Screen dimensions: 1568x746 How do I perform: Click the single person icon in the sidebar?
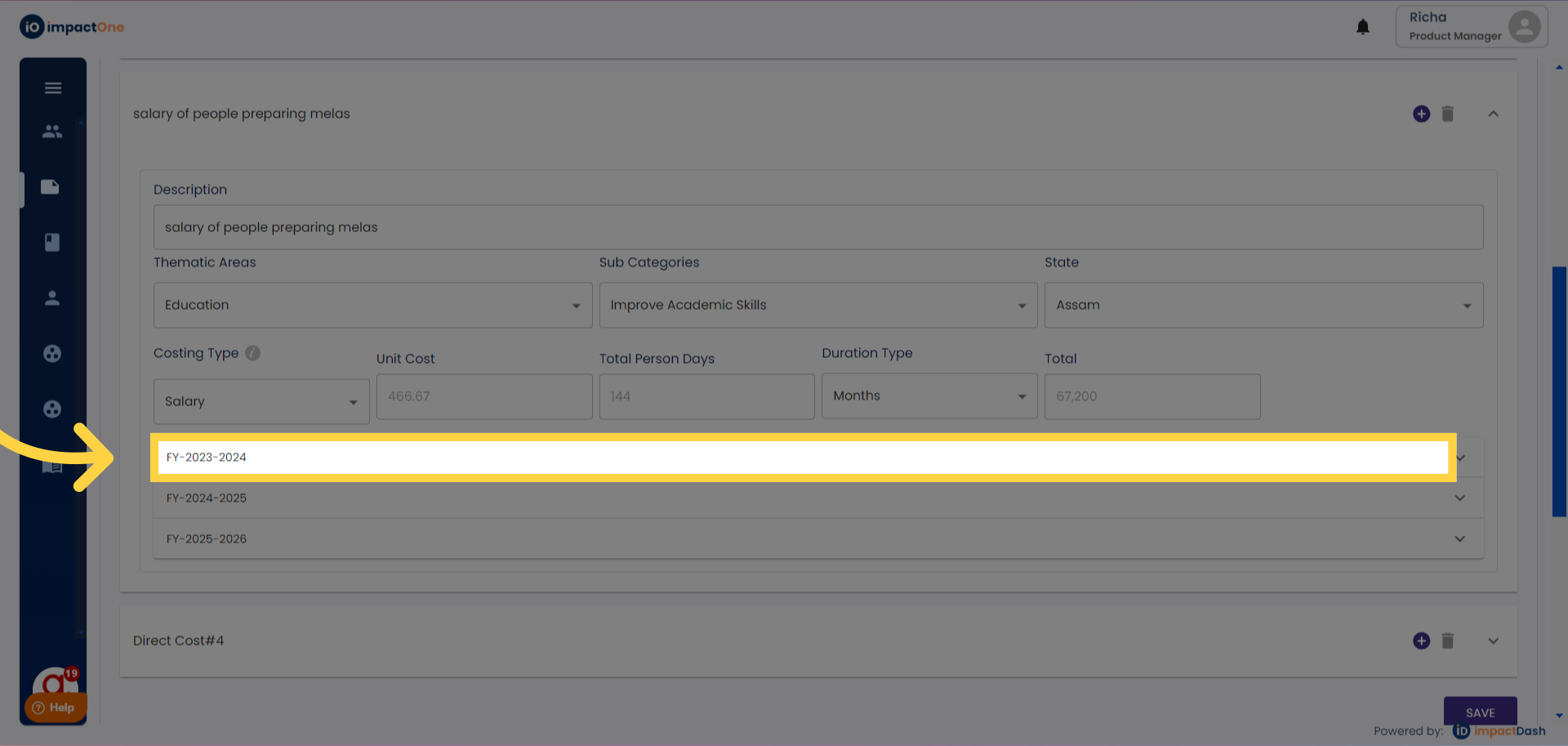pyautogui.click(x=52, y=298)
